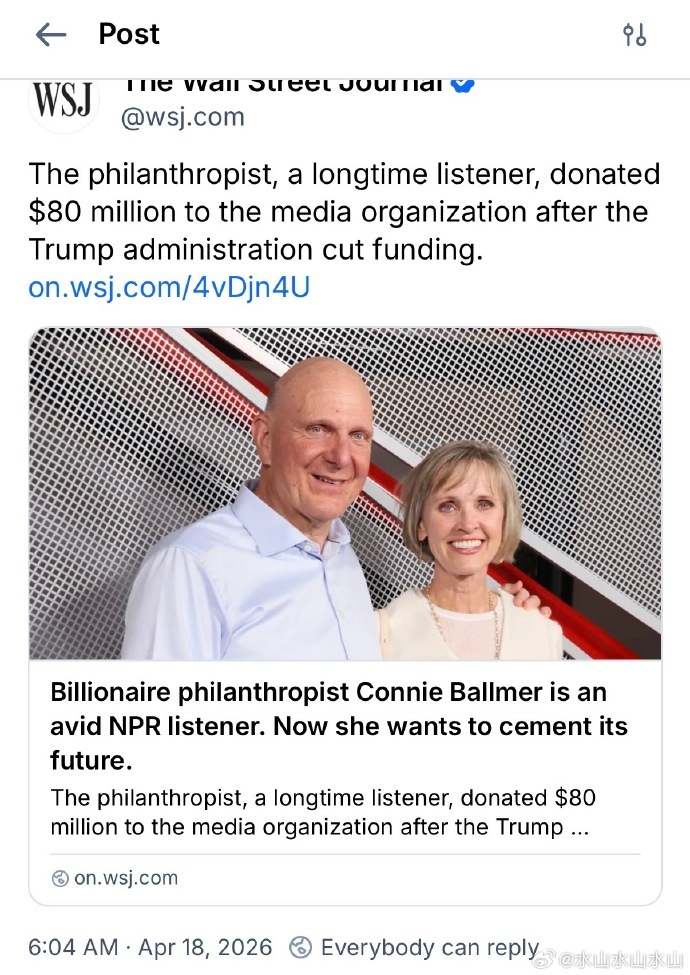690x975 pixels.
Task: Go back using the arrow icon
Action: (x=50, y=35)
